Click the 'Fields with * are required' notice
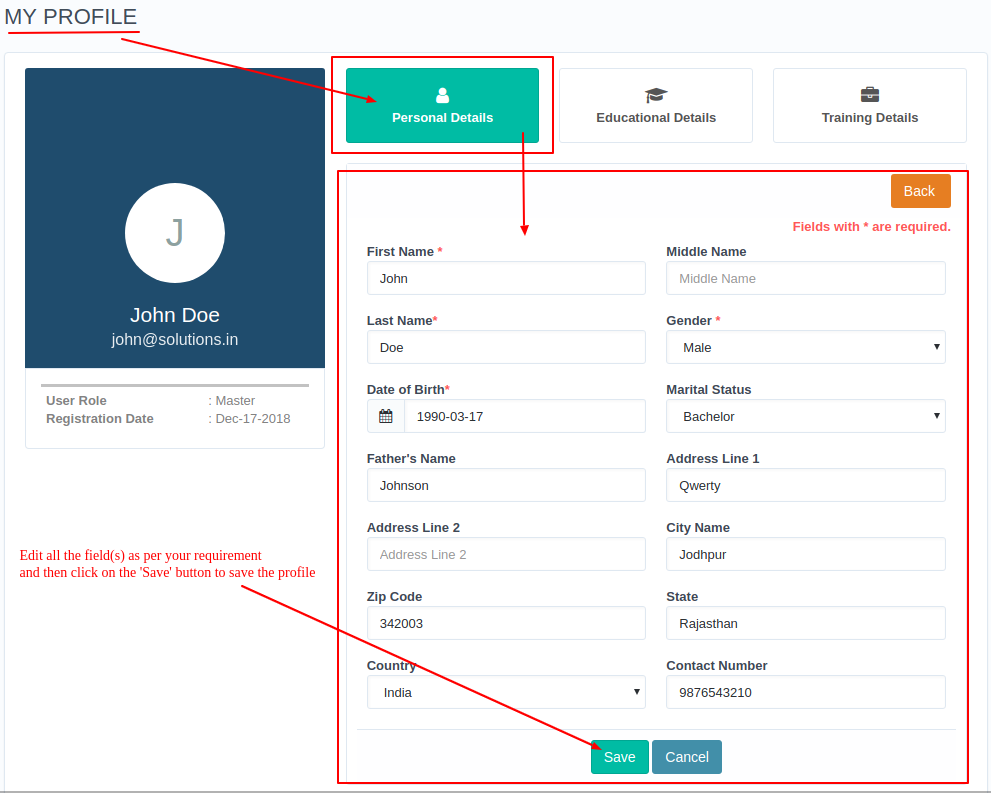The height and width of the screenshot is (793, 991). point(872,227)
